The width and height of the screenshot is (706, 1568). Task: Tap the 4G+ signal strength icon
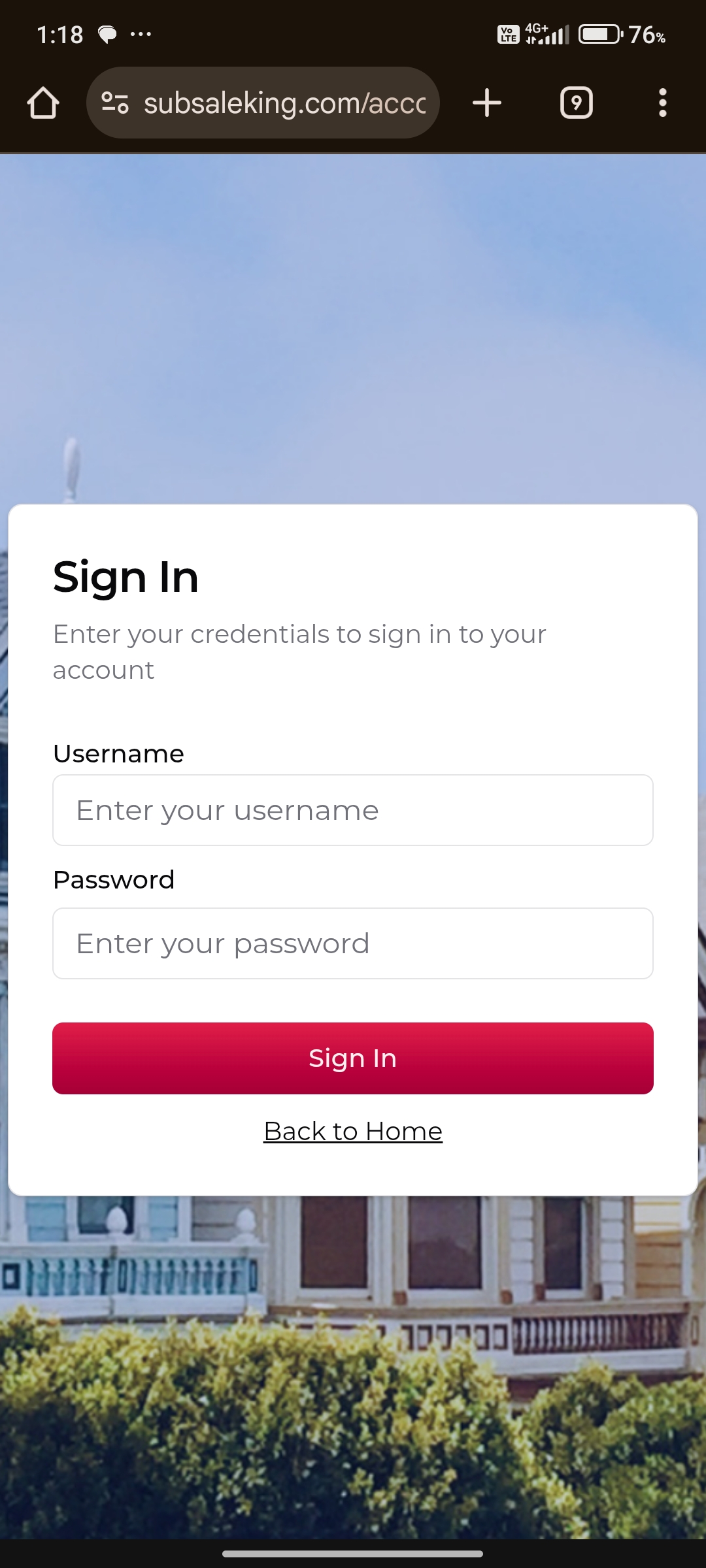tap(548, 34)
